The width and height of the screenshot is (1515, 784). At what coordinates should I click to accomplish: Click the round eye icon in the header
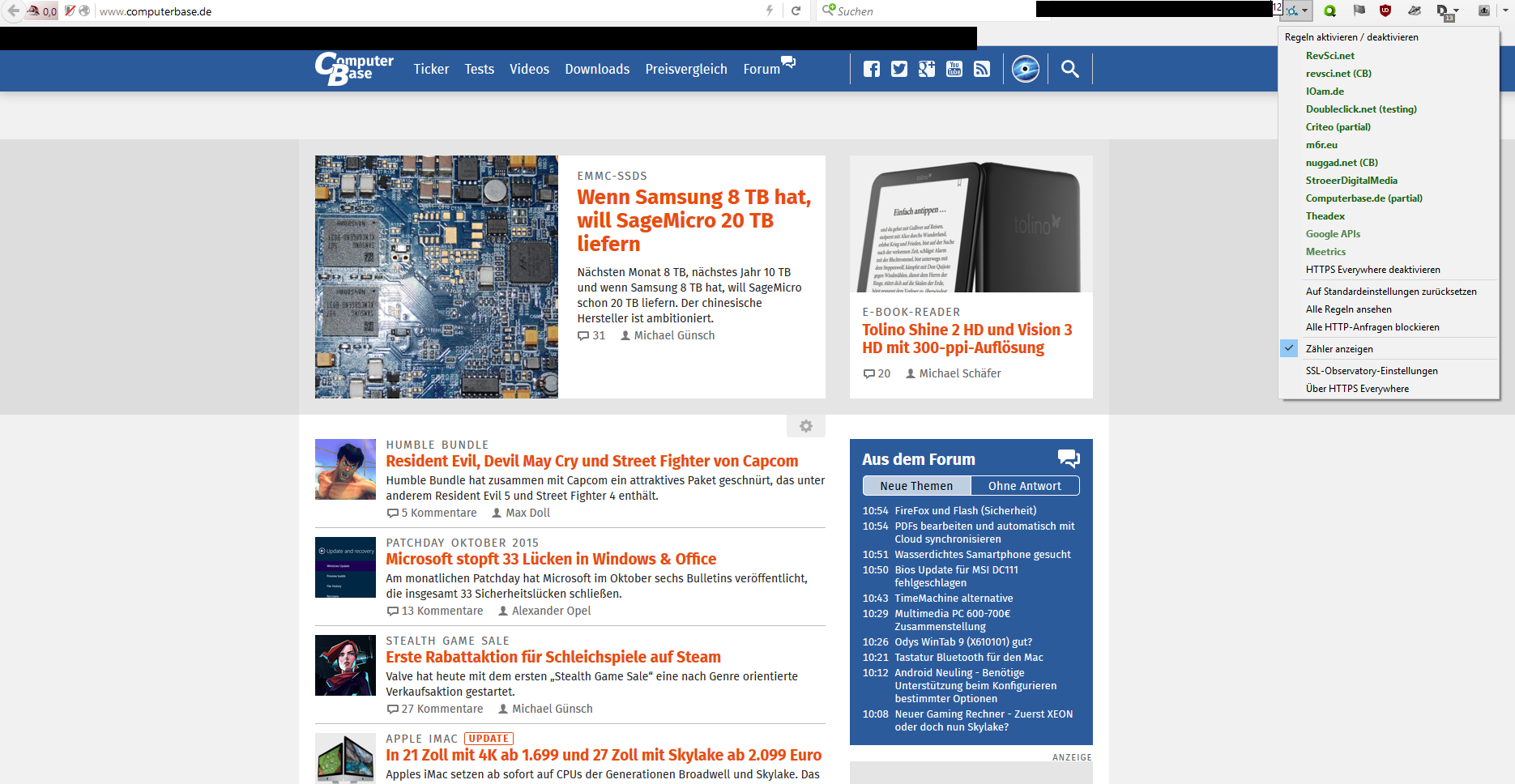[x=1026, y=69]
